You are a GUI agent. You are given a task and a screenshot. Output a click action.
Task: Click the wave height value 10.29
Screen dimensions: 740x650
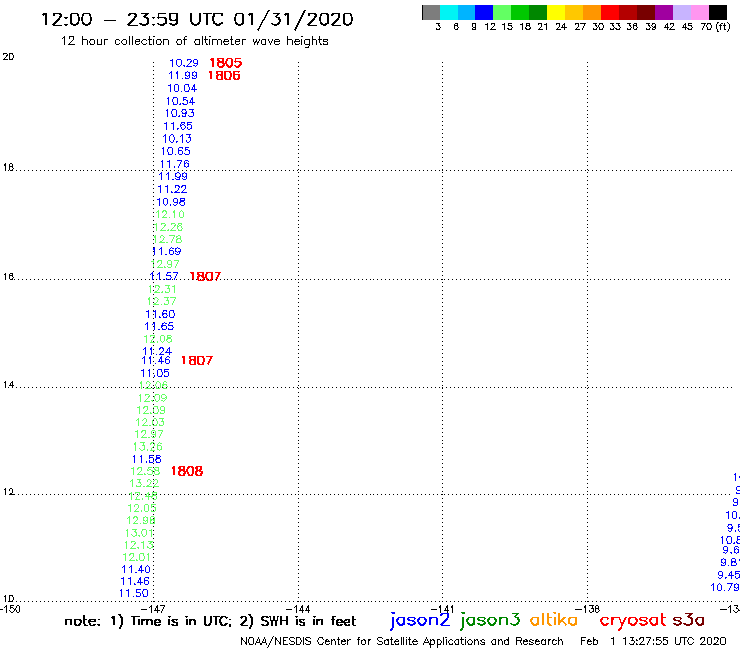click(184, 63)
